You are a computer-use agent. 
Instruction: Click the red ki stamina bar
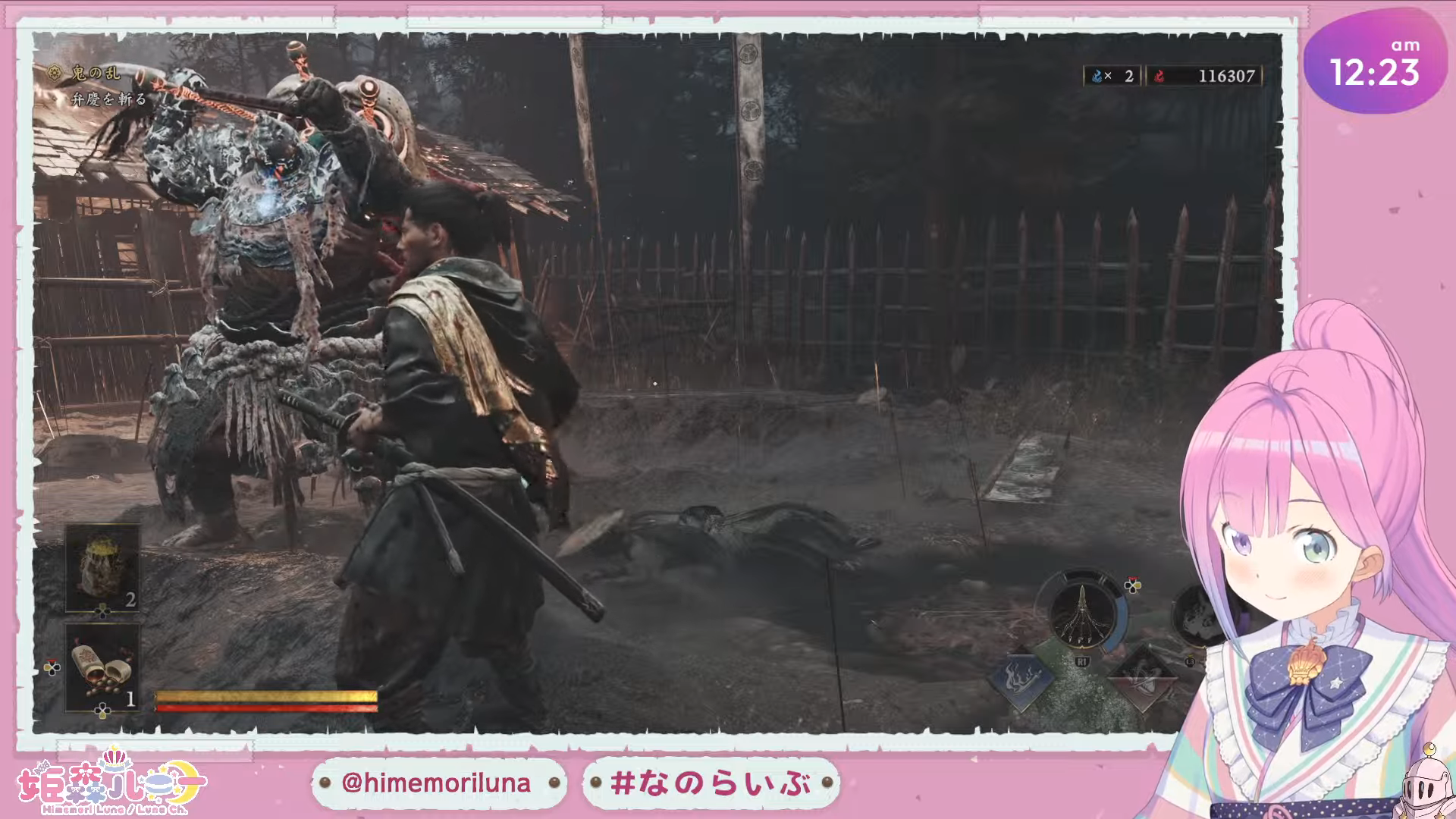266,708
